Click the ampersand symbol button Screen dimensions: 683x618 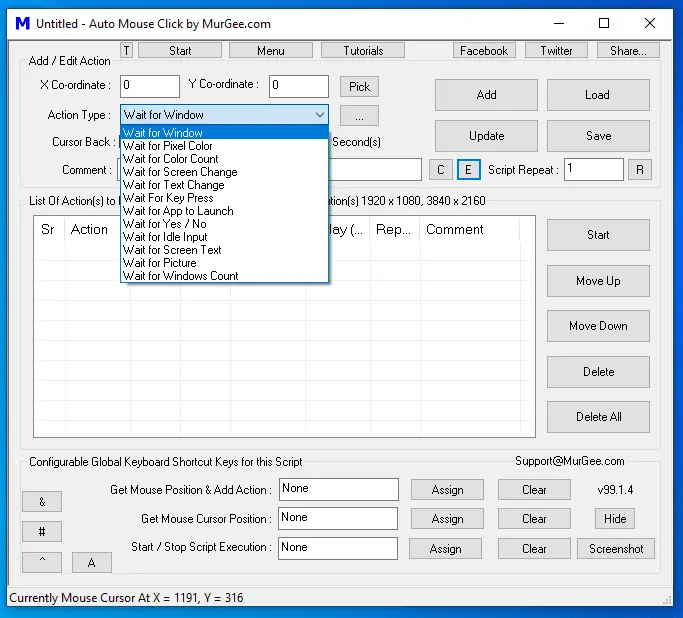(x=42, y=502)
